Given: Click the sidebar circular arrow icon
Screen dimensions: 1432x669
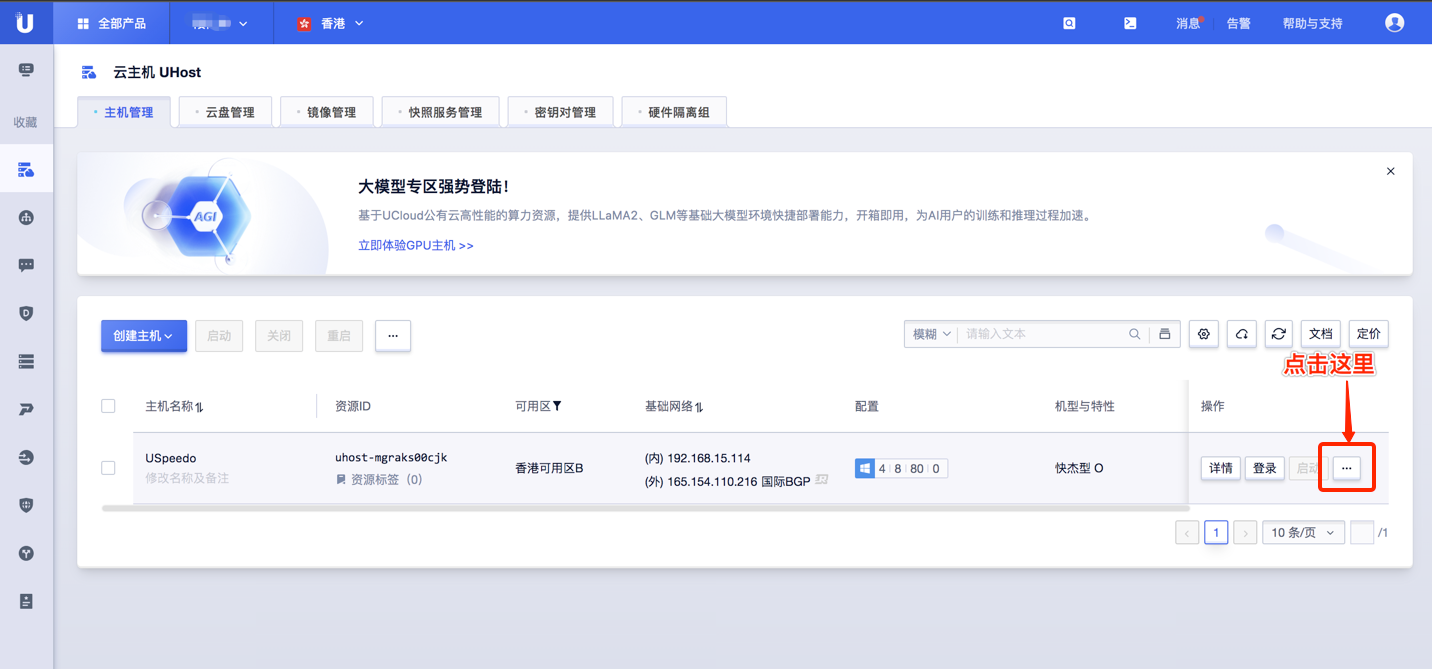Looking at the screenshot, I should (26, 457).
